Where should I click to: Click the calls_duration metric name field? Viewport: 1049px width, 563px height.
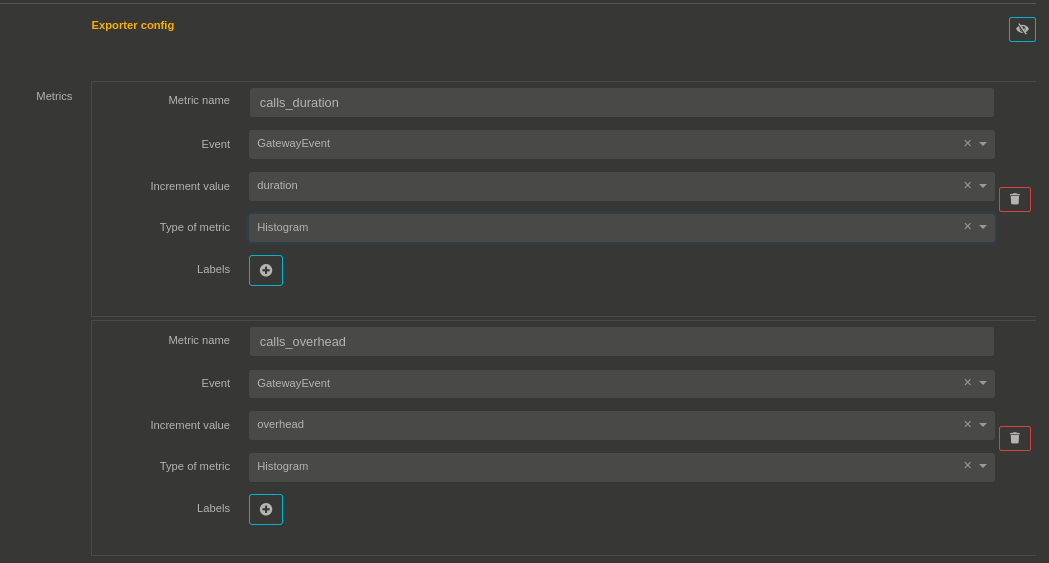tap(620, 103)
